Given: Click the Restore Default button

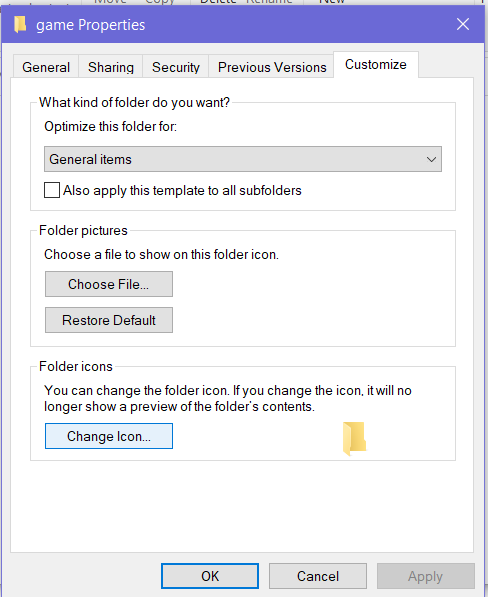Looking at the screenshot, I should [x=109, y=320].
